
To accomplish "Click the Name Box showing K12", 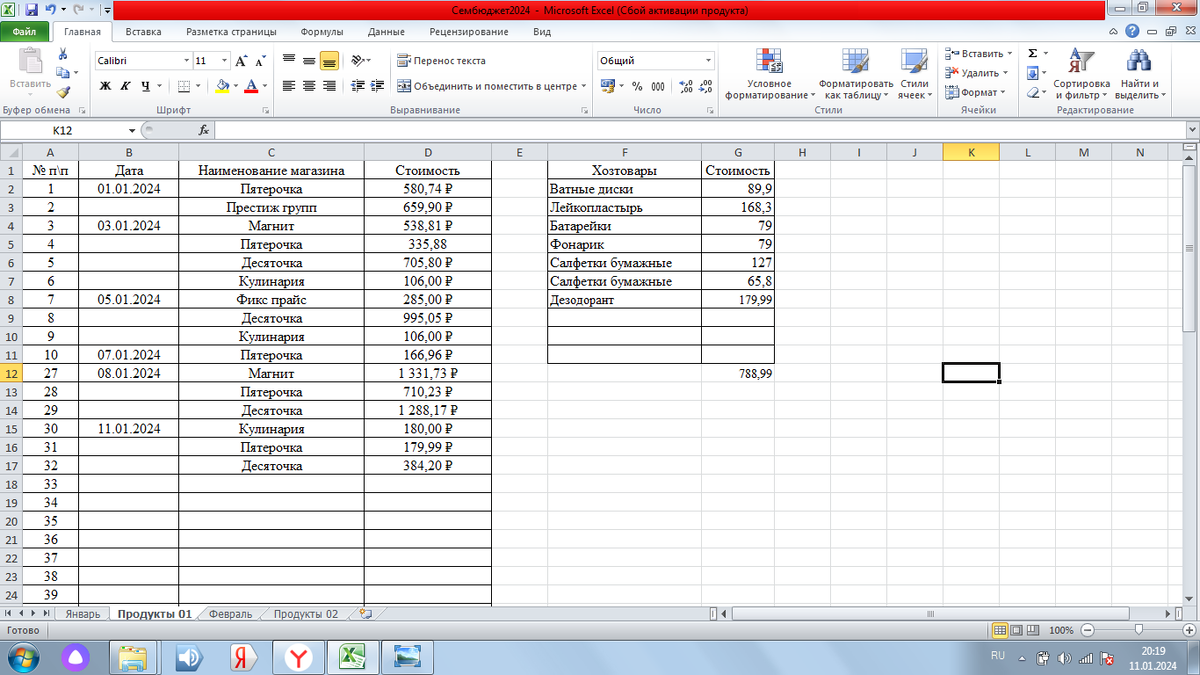I will [65, 130].
